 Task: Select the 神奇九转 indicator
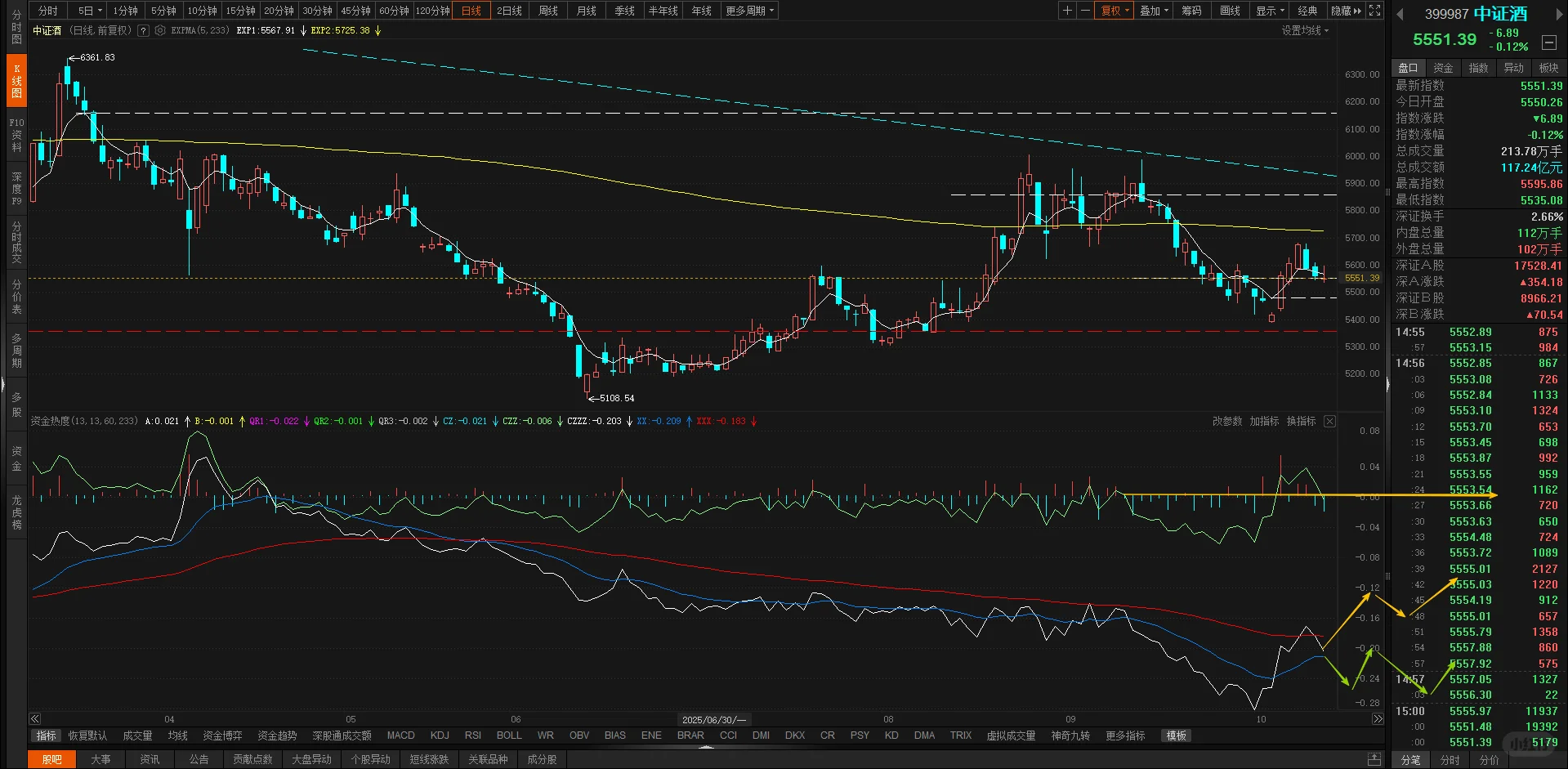click(x=1070, y=735)
